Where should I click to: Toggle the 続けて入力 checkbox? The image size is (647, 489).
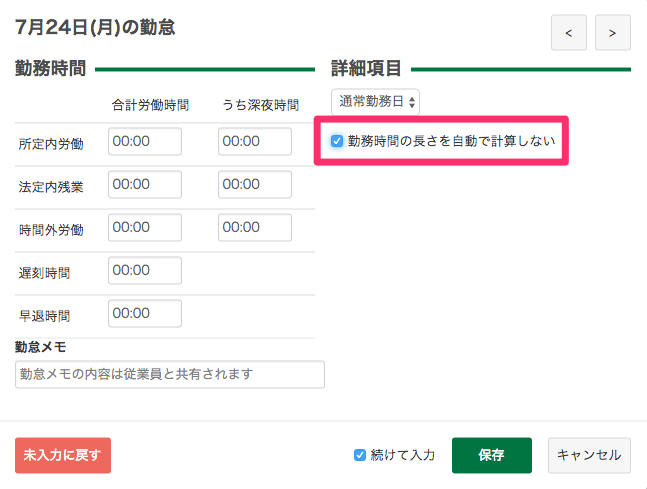360,455
